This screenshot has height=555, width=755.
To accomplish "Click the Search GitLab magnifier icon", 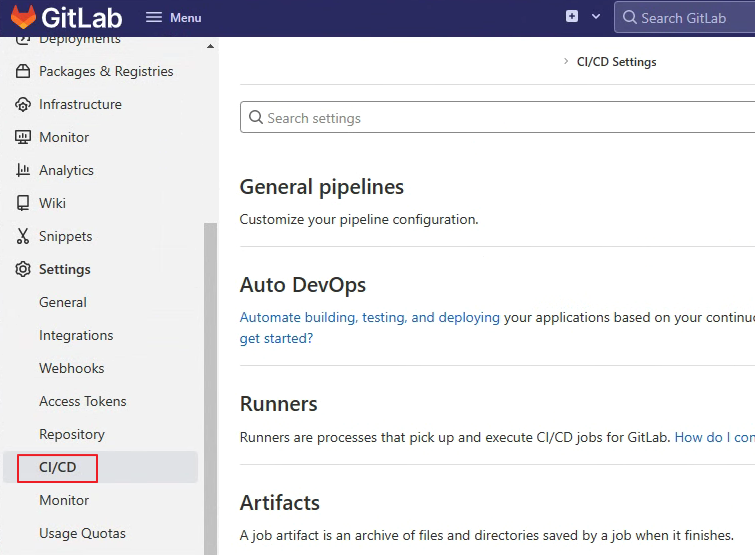I will (629, 17).
